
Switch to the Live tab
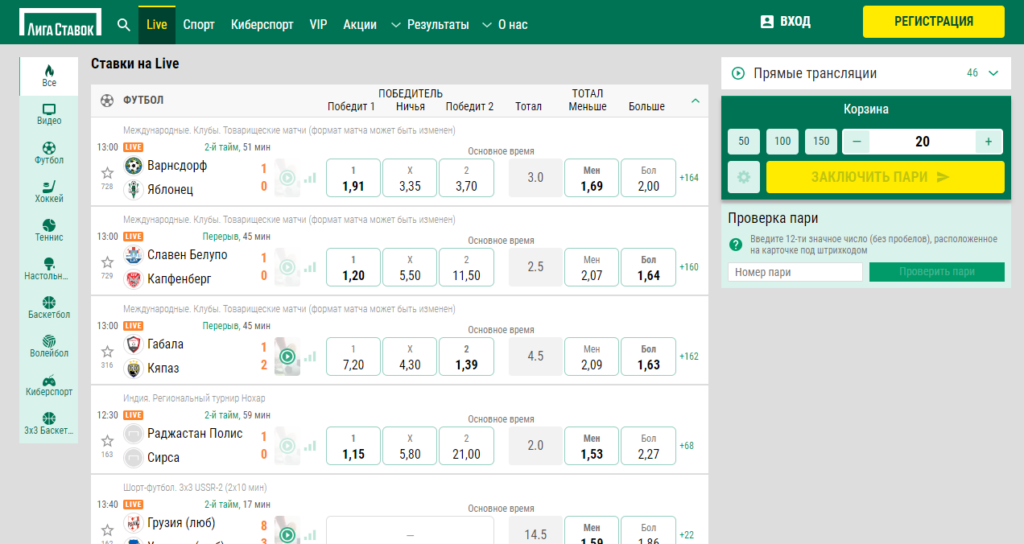(157, 25)
